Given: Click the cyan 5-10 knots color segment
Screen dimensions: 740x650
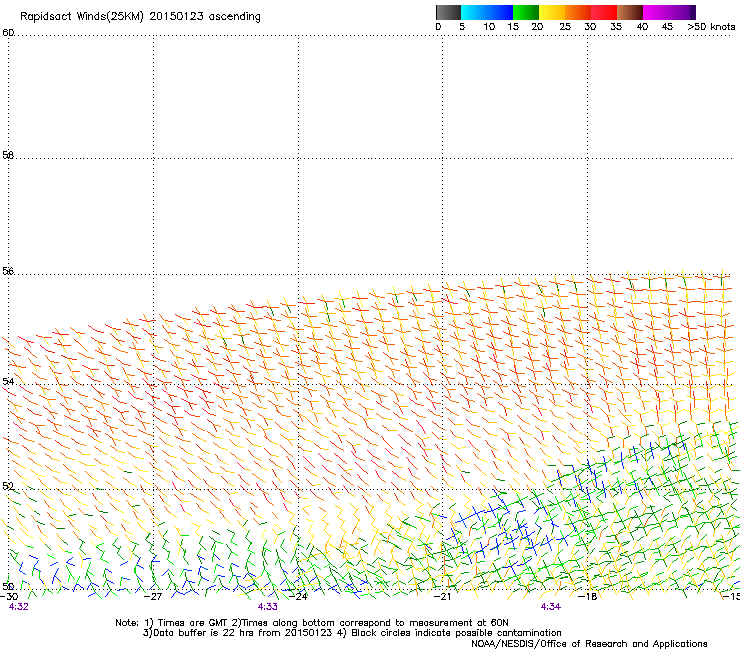Looking at the screenshot, I should coord(473,12).
